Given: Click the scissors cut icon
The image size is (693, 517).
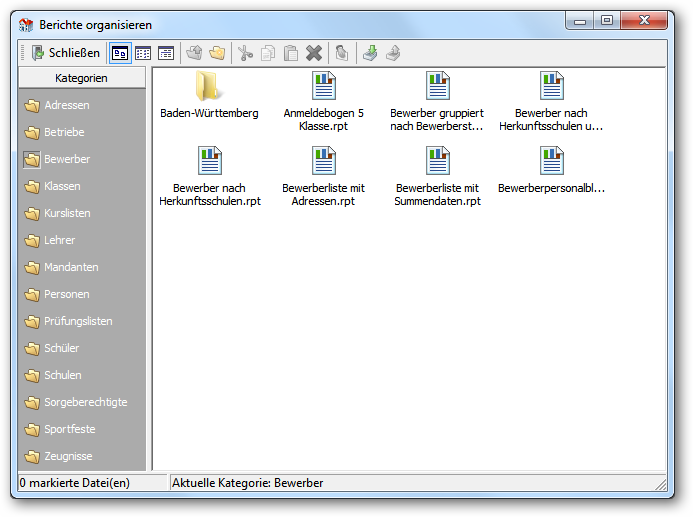Looking at the screenshot, I should click(245, 53).
